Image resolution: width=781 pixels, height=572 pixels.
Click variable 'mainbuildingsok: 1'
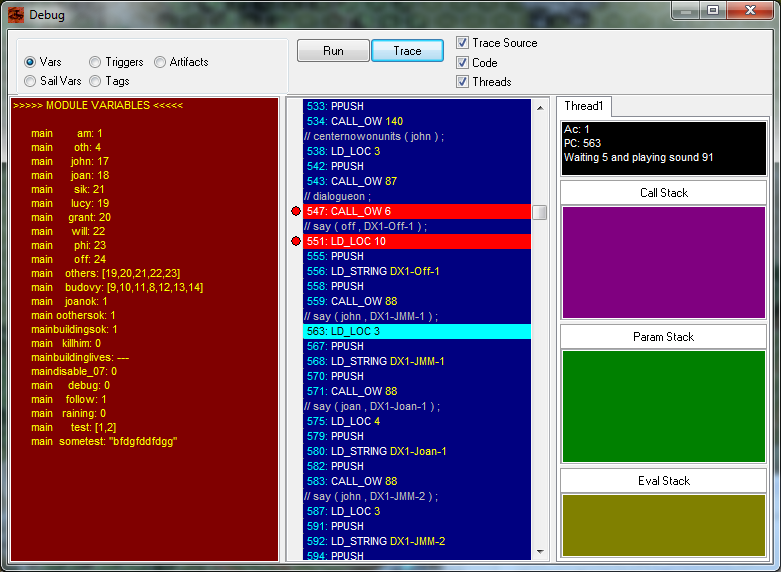pos(74,329)
